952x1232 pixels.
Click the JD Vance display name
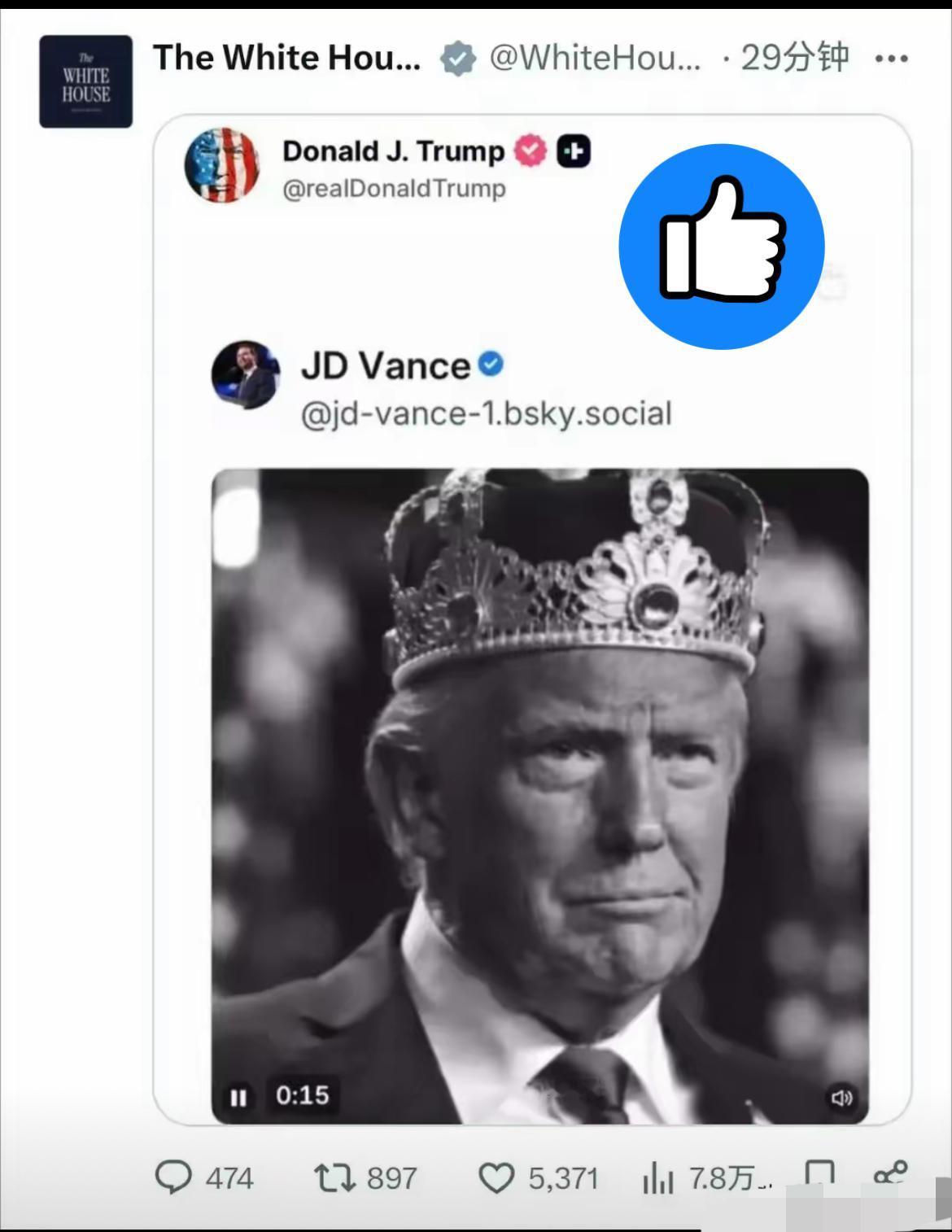pyautogui.click(x=385, y=365)
